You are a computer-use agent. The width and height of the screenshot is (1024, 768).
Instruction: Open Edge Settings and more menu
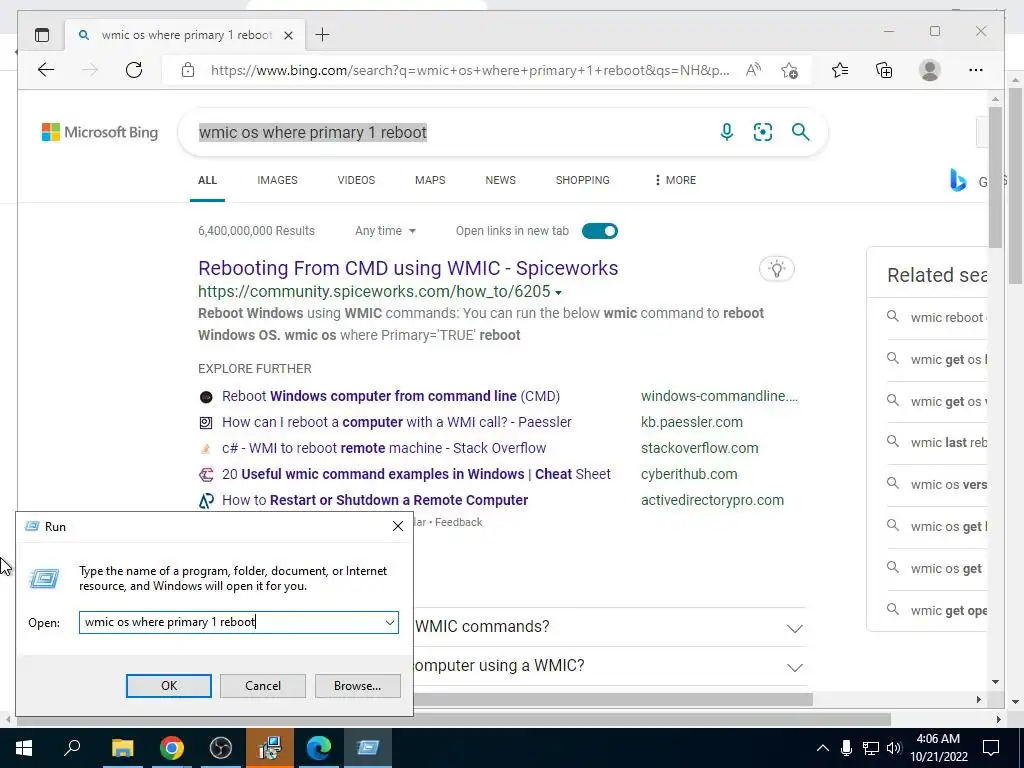tap(976, 70)
